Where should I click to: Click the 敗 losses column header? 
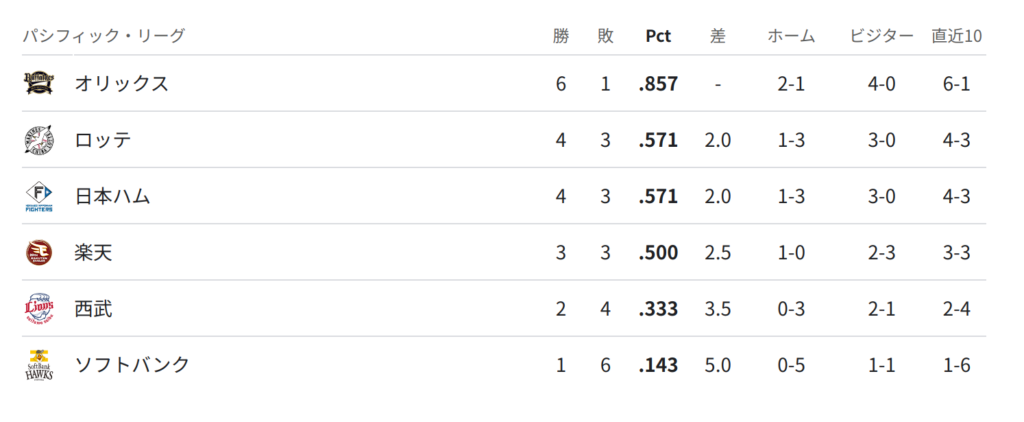pos(605,36)
